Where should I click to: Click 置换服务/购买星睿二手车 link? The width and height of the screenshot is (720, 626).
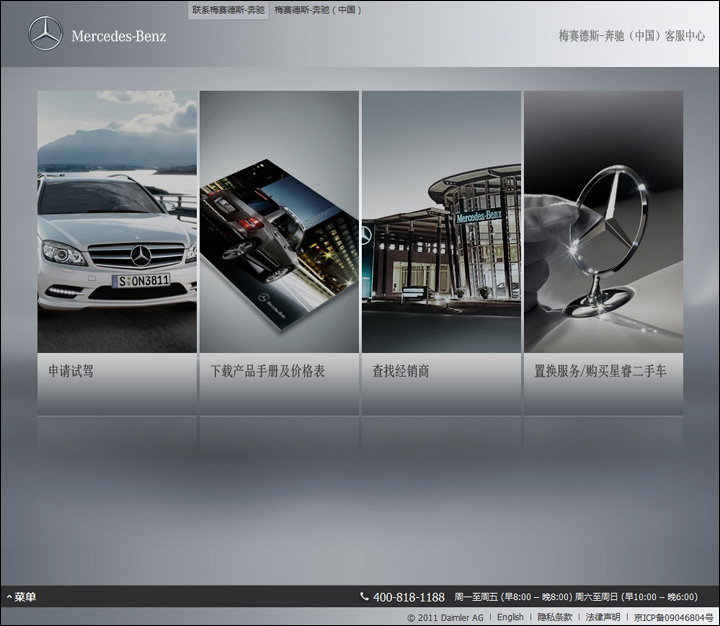pos(600,371)
